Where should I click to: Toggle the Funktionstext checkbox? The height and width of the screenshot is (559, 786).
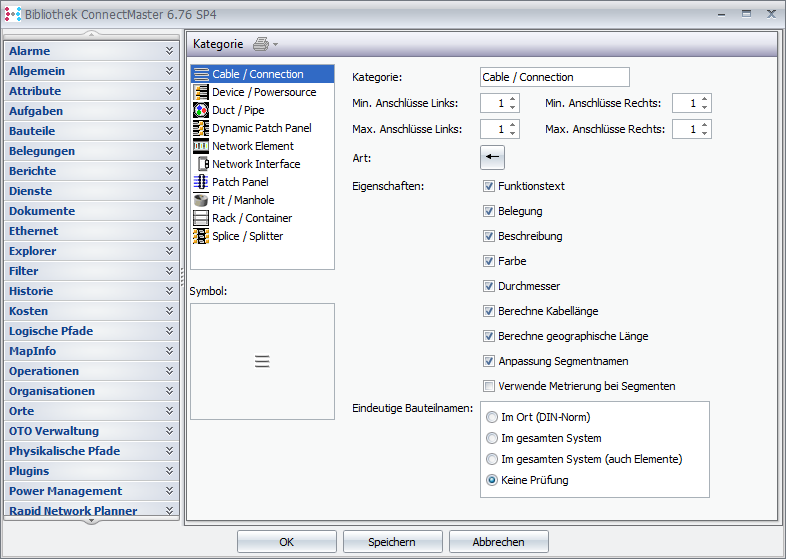click(489, 186)
